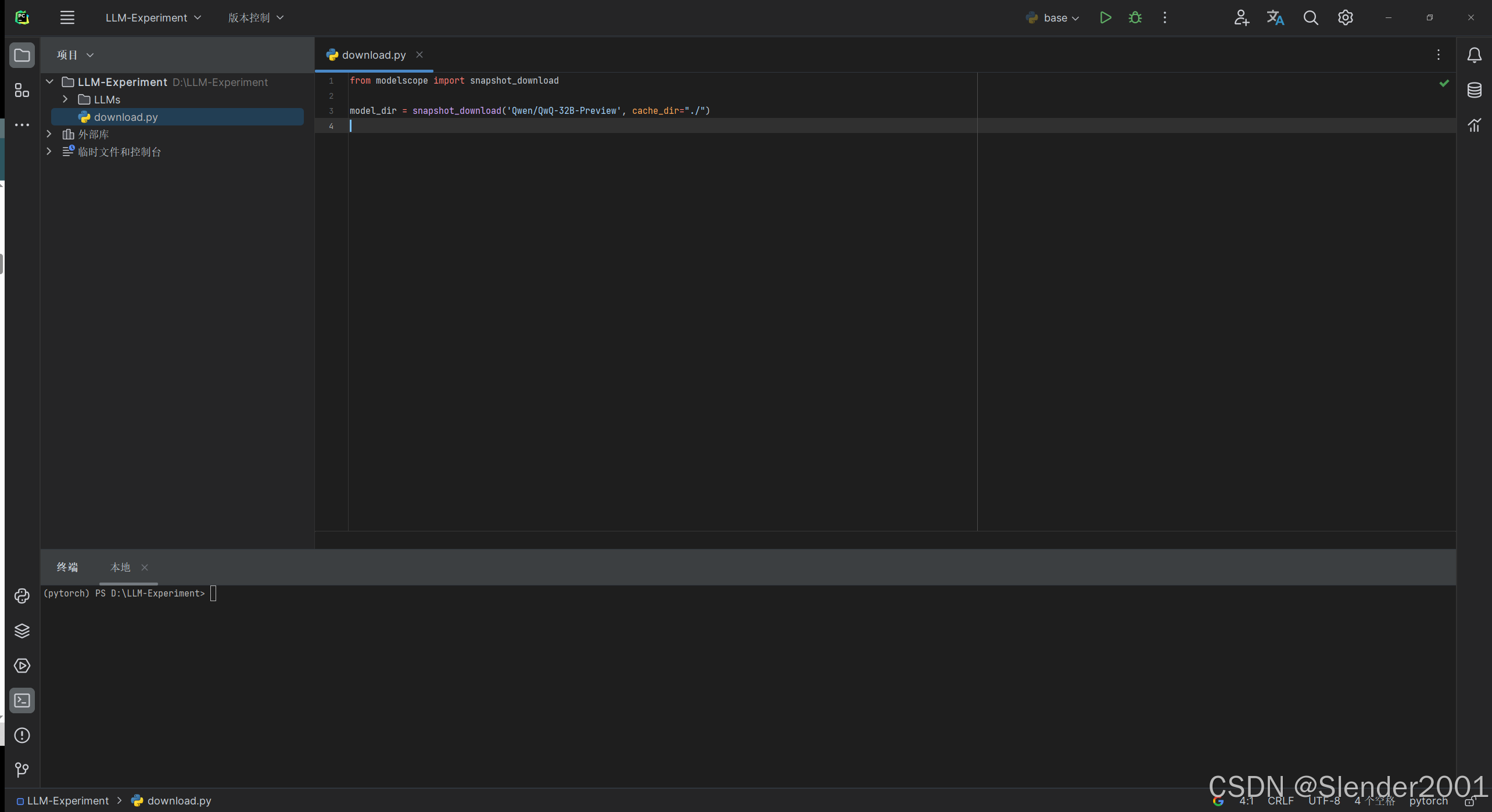Select download.py in project tree
Image resolution: width=1492 pixels, height=812 pixels.
click(178, 117)
